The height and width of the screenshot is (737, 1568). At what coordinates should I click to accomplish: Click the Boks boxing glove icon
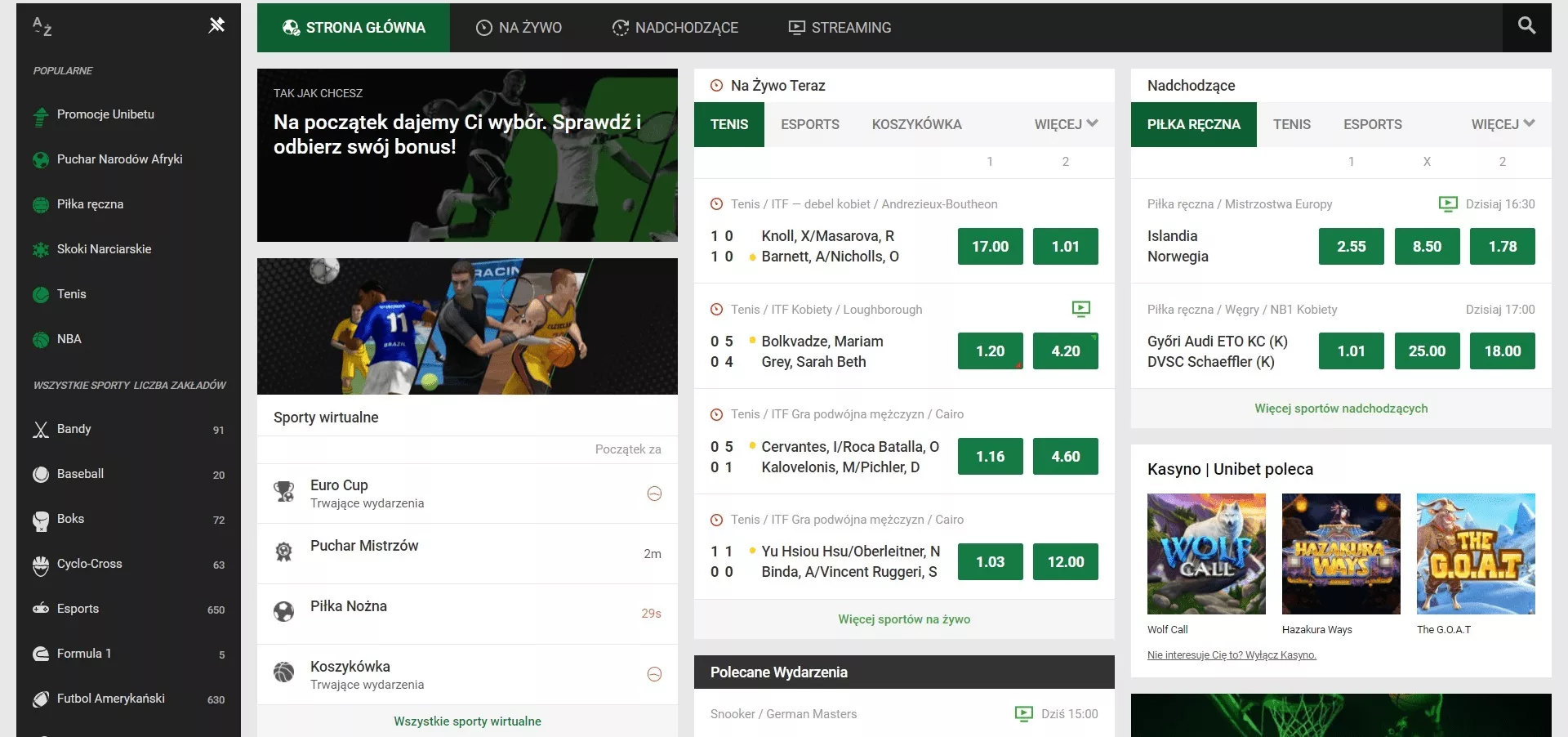click(41, 520)
